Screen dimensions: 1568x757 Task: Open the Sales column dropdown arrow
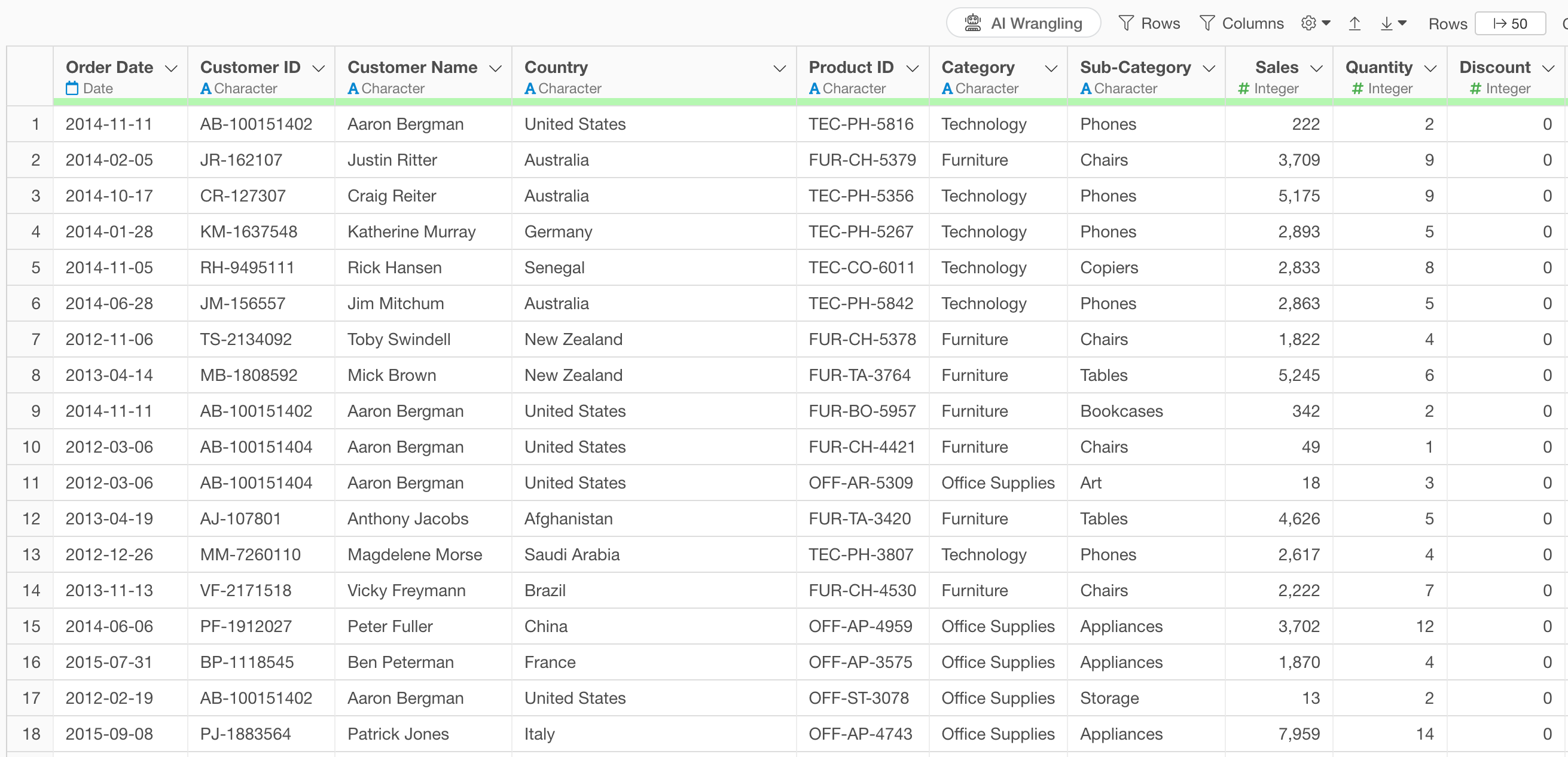(x=1316, y=68)
